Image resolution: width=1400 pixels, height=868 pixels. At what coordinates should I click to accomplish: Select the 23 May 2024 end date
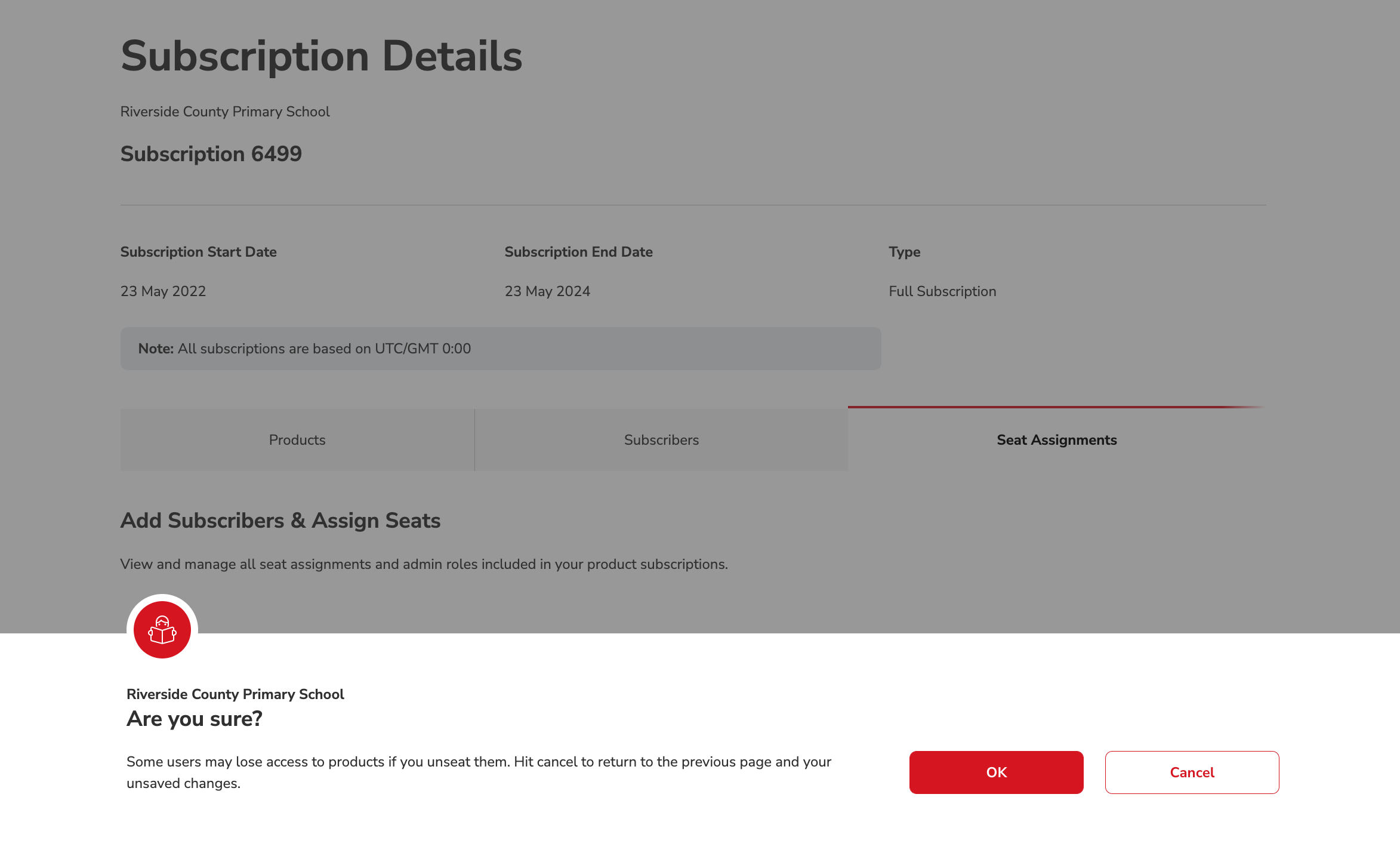[547, 291]
